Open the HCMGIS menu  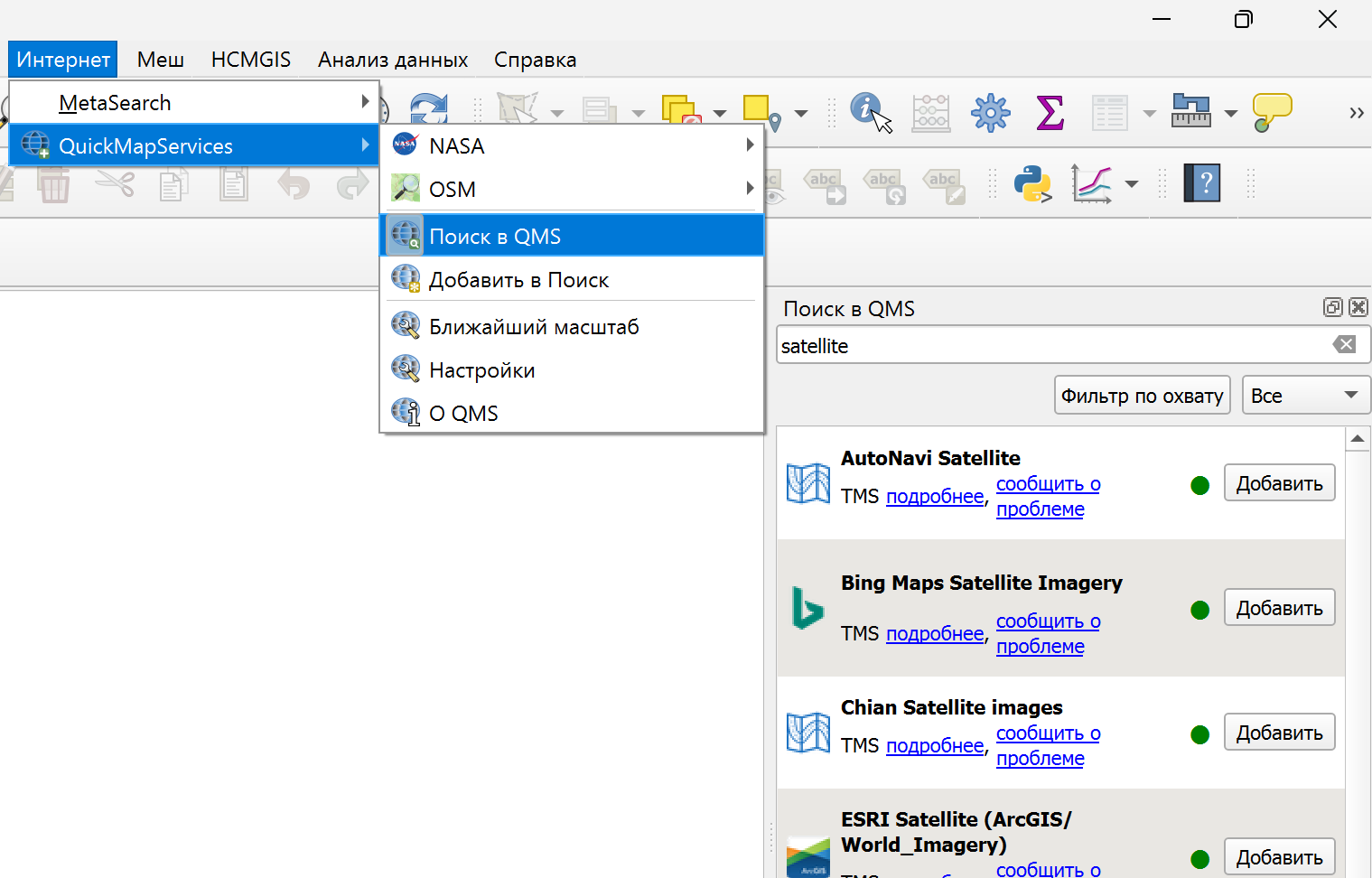[251, 60]
